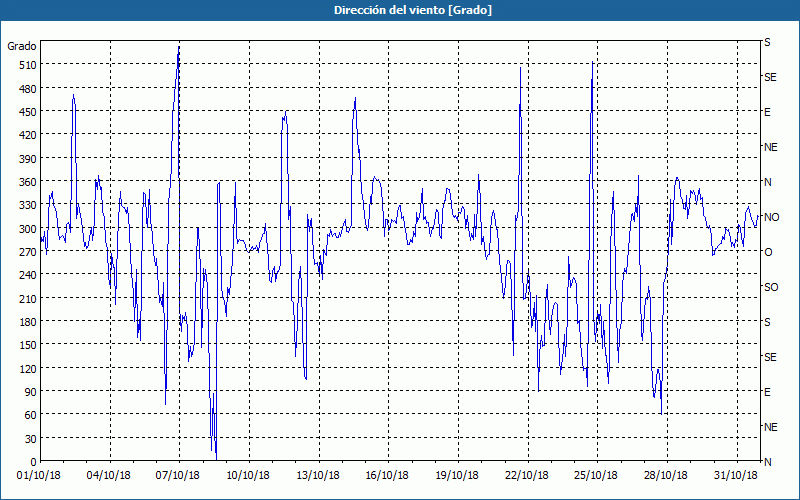Select the O compass label on right axis
This screenshot has height=500, width=800.
[x=768, y=253]
